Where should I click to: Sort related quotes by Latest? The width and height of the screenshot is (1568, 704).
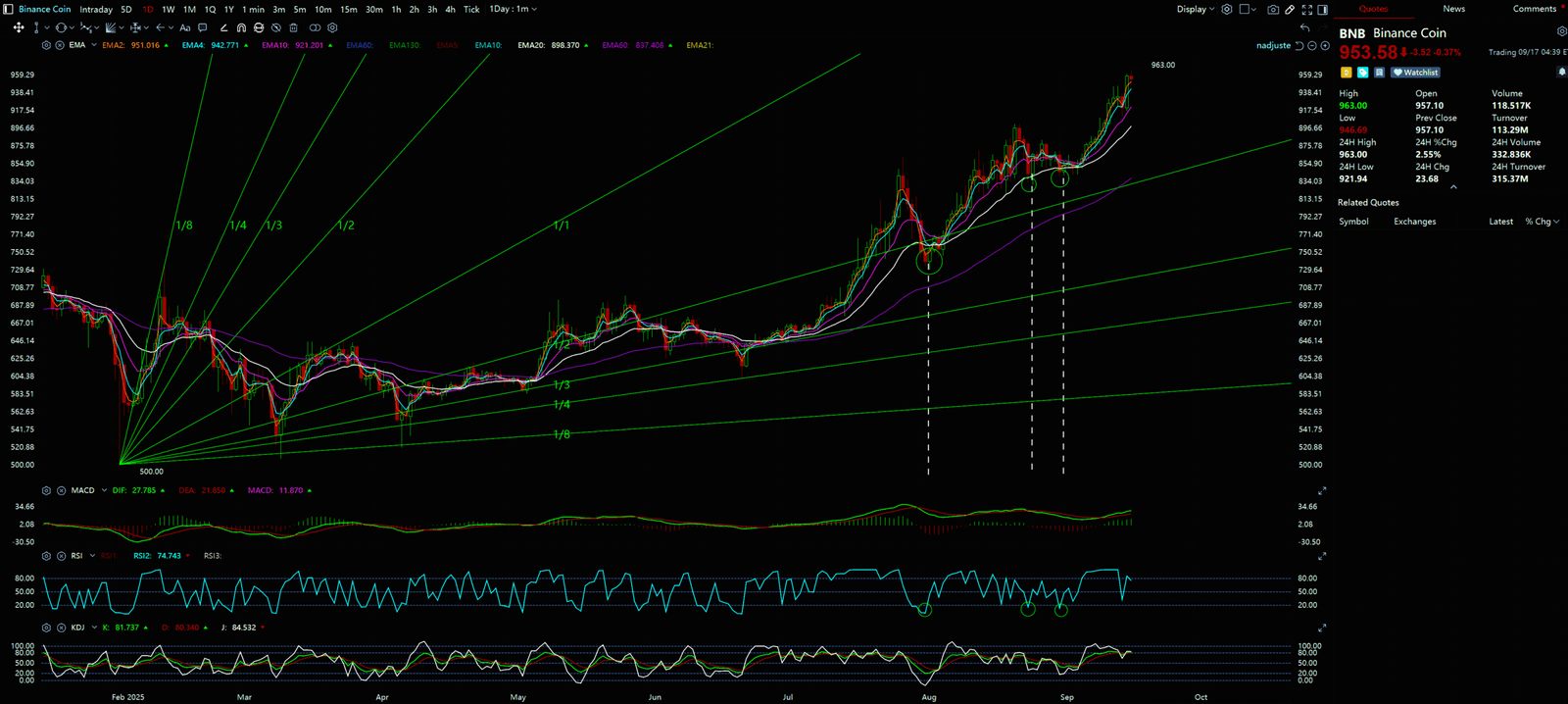coord(1500,222)
